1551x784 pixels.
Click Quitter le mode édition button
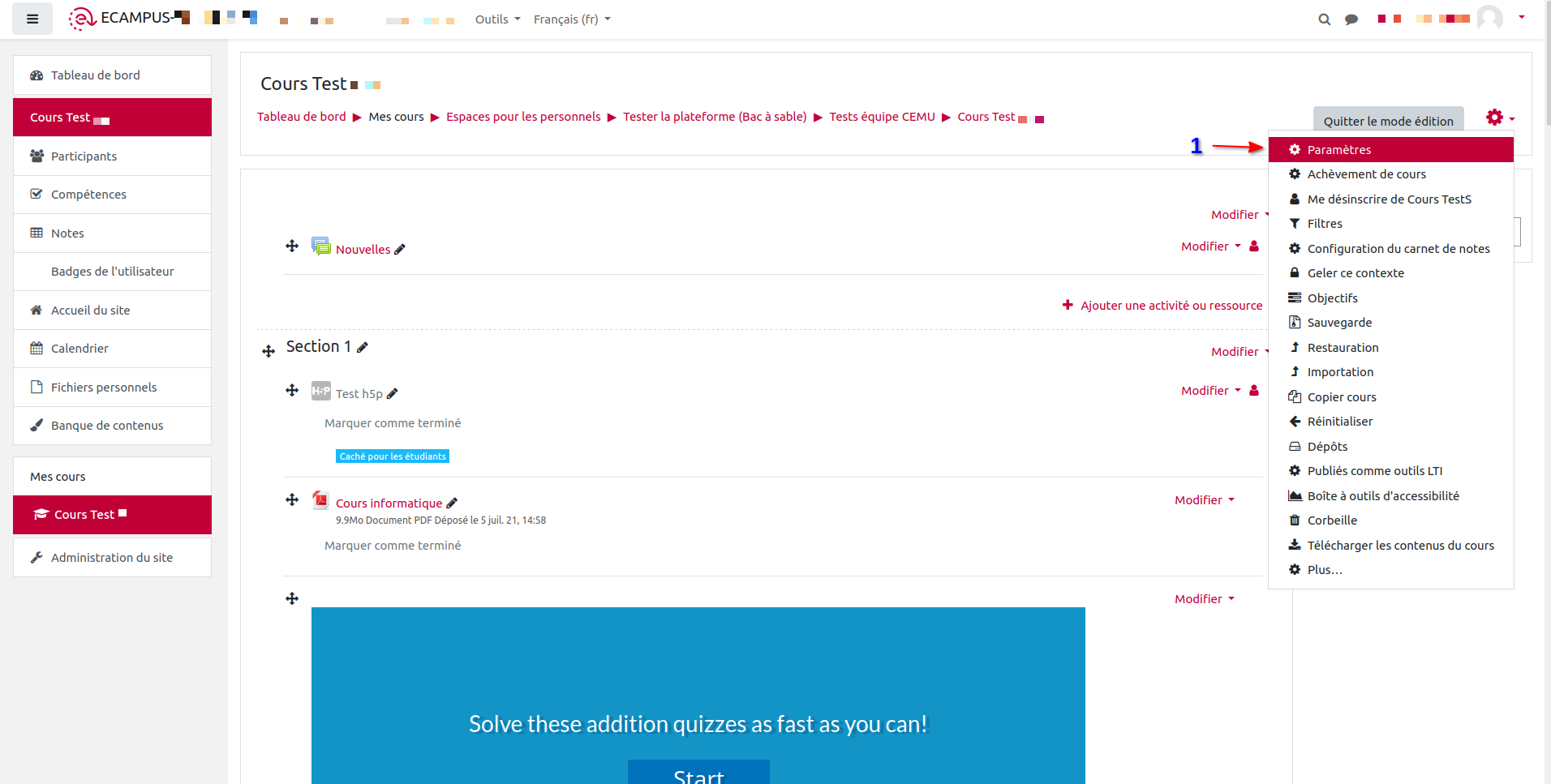[x=1388, y=121]
